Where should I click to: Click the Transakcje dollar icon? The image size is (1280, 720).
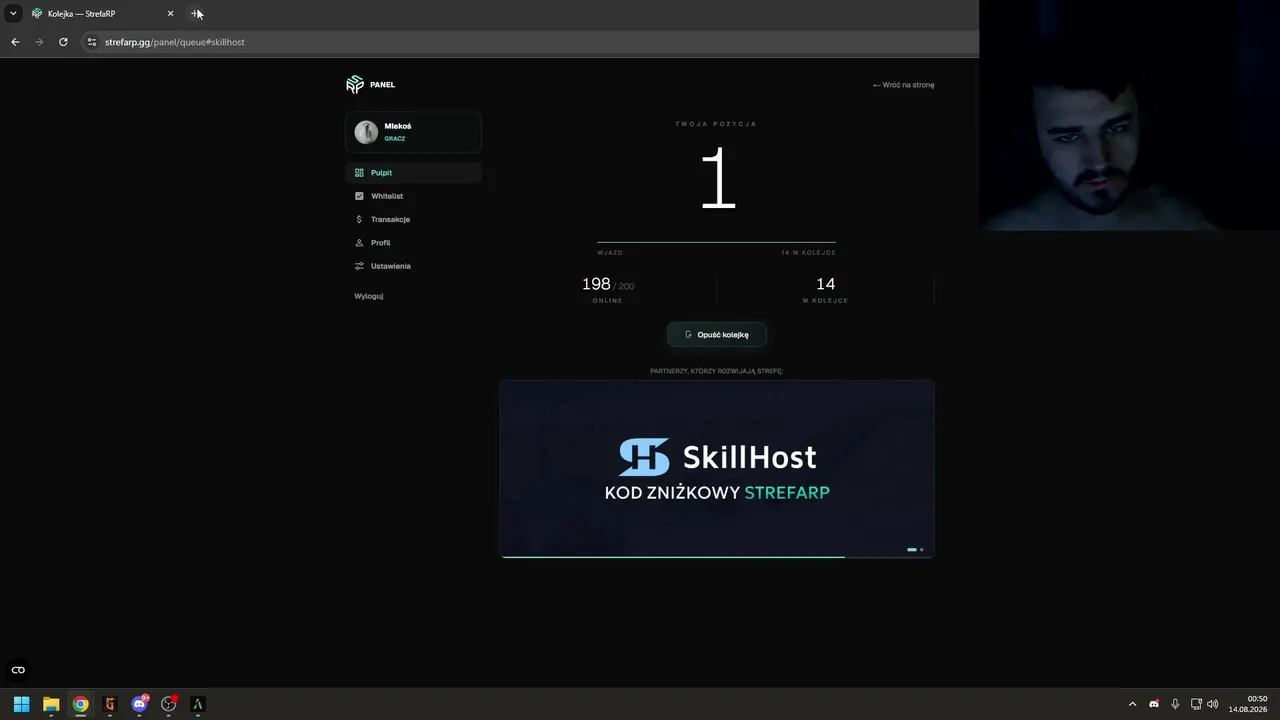click(359, 219)
